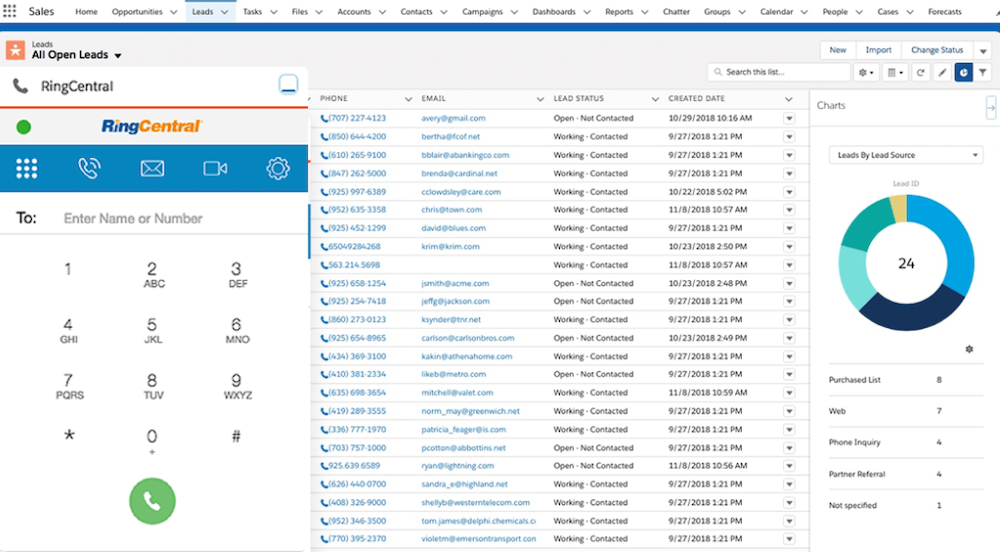Click the Partner Referral legend row

pyautogui.click(x=906, y=474)
